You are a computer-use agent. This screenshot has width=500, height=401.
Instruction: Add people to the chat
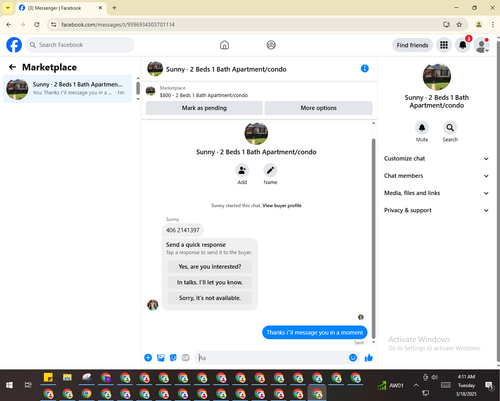[x=242, y=170]
